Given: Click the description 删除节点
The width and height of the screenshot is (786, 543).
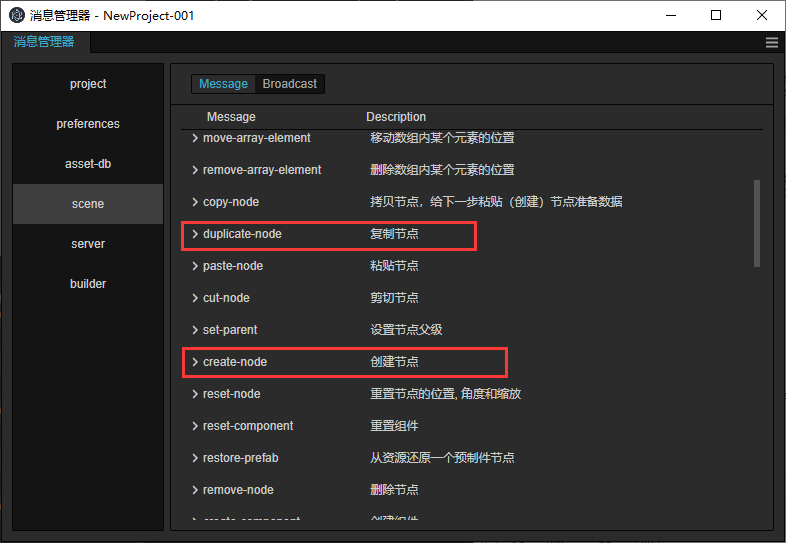Looking at the screenshot, I should point(395,490).
